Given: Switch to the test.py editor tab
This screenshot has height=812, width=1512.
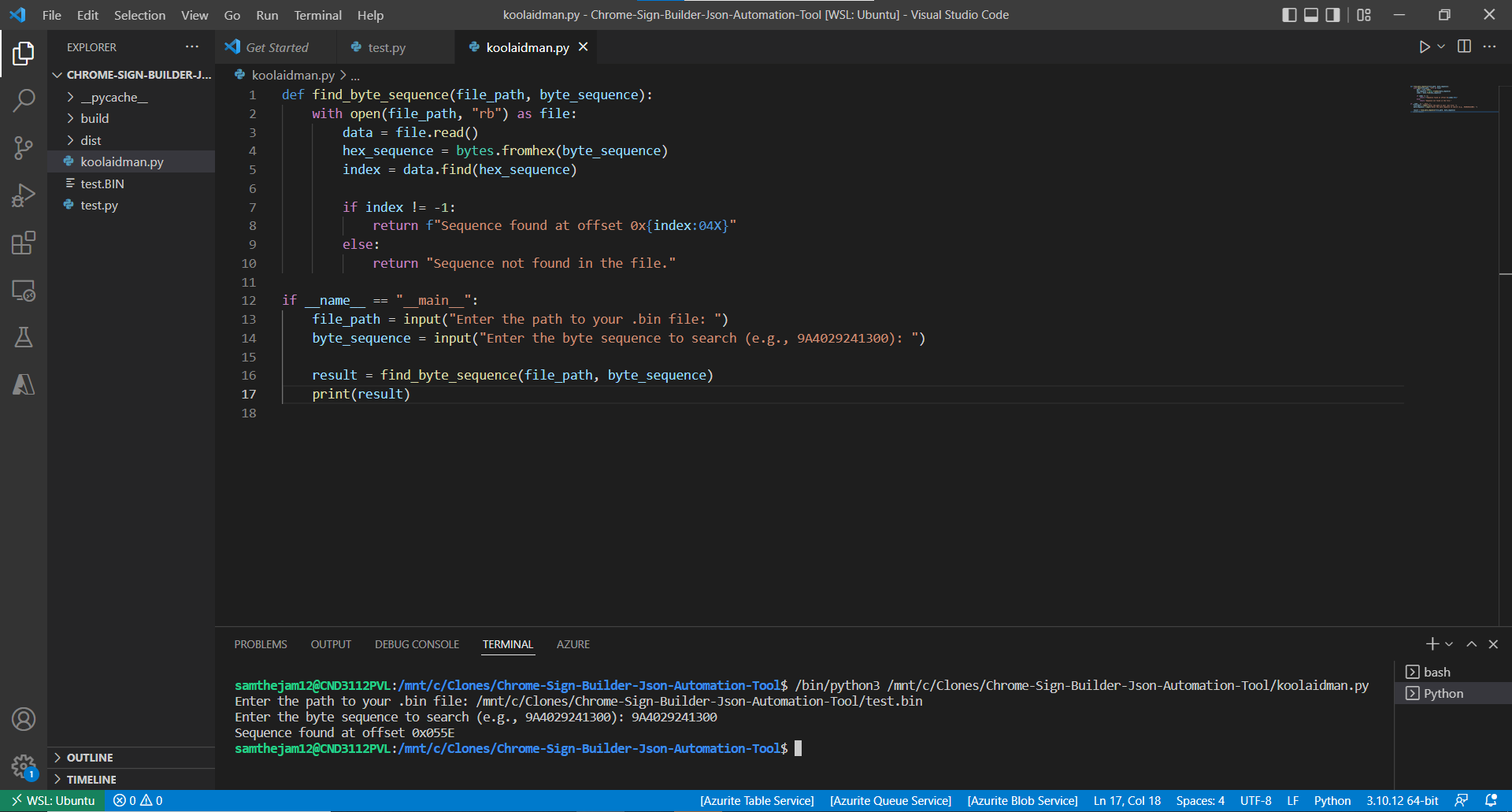Looking at the screenshot, I should click(396, 47).
